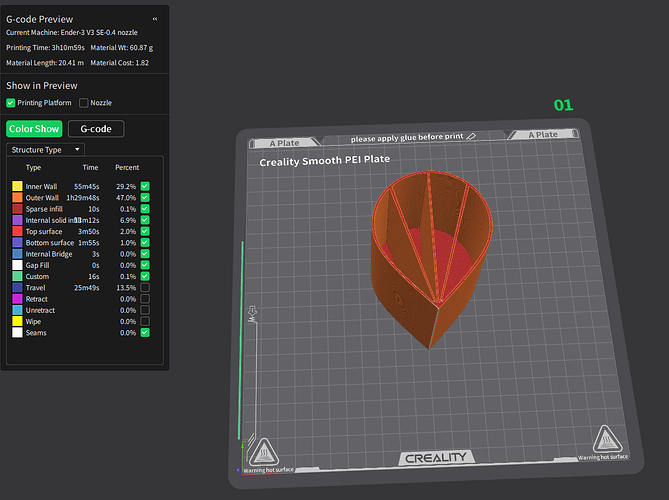Click the Type column header
The image size is (669, 500).
pos(33,167)
